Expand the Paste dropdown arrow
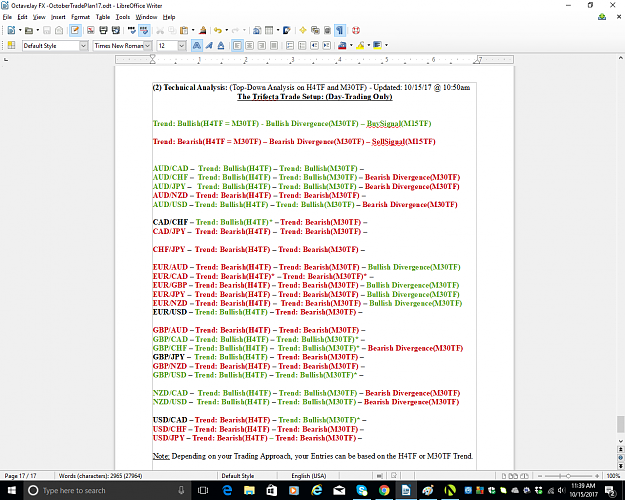Viewport: 625px width, 500px height. [193, 30]
